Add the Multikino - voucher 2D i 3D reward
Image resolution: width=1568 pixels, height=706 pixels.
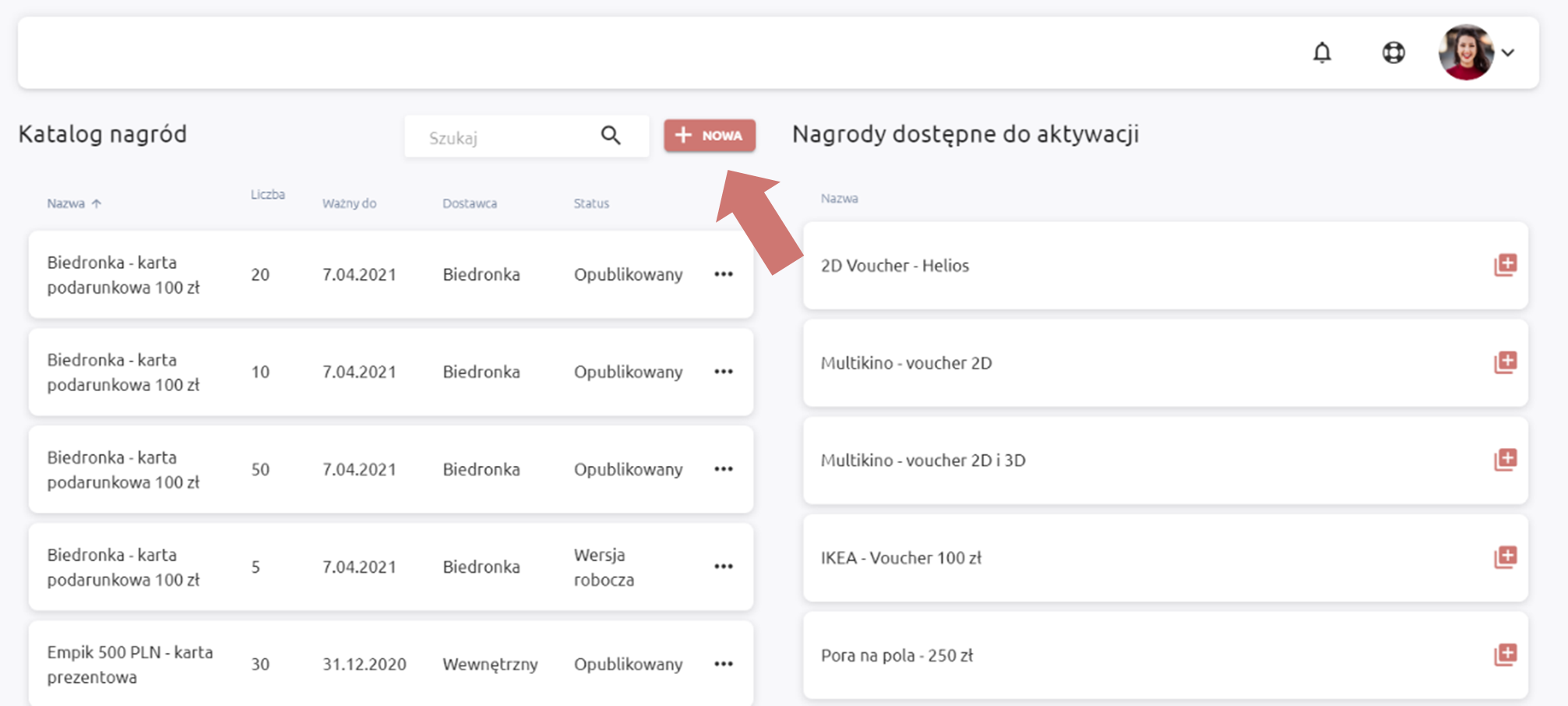point(1505,460)
